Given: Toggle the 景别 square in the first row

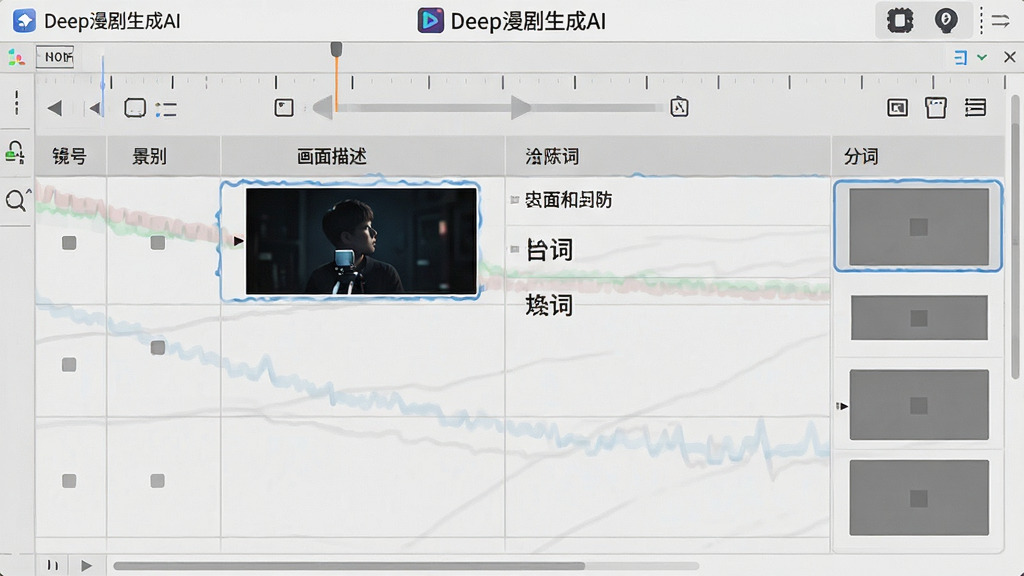Looking at the screenshot, I should coord(157,243).
